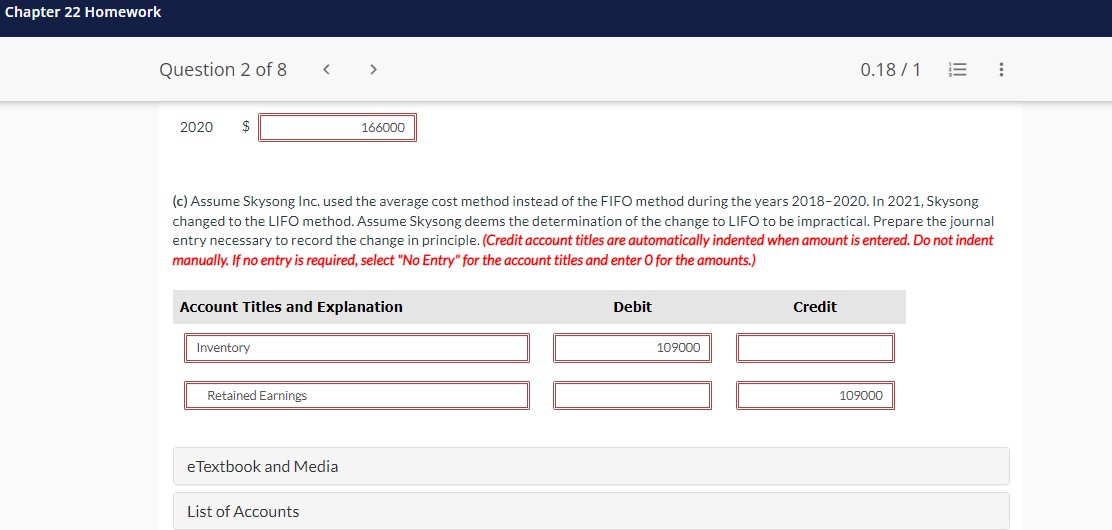
Task: Click the 2020 amount field showing 166000
Action: click(x=337, y=128)
